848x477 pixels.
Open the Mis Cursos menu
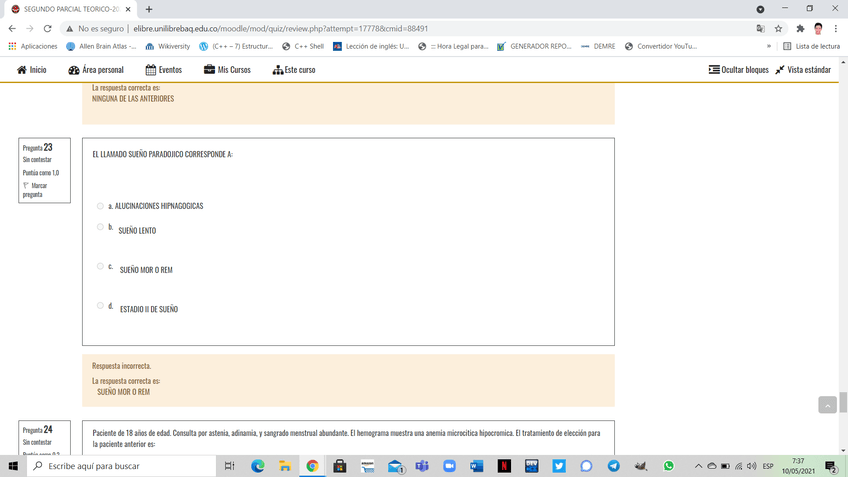[227, 70]
